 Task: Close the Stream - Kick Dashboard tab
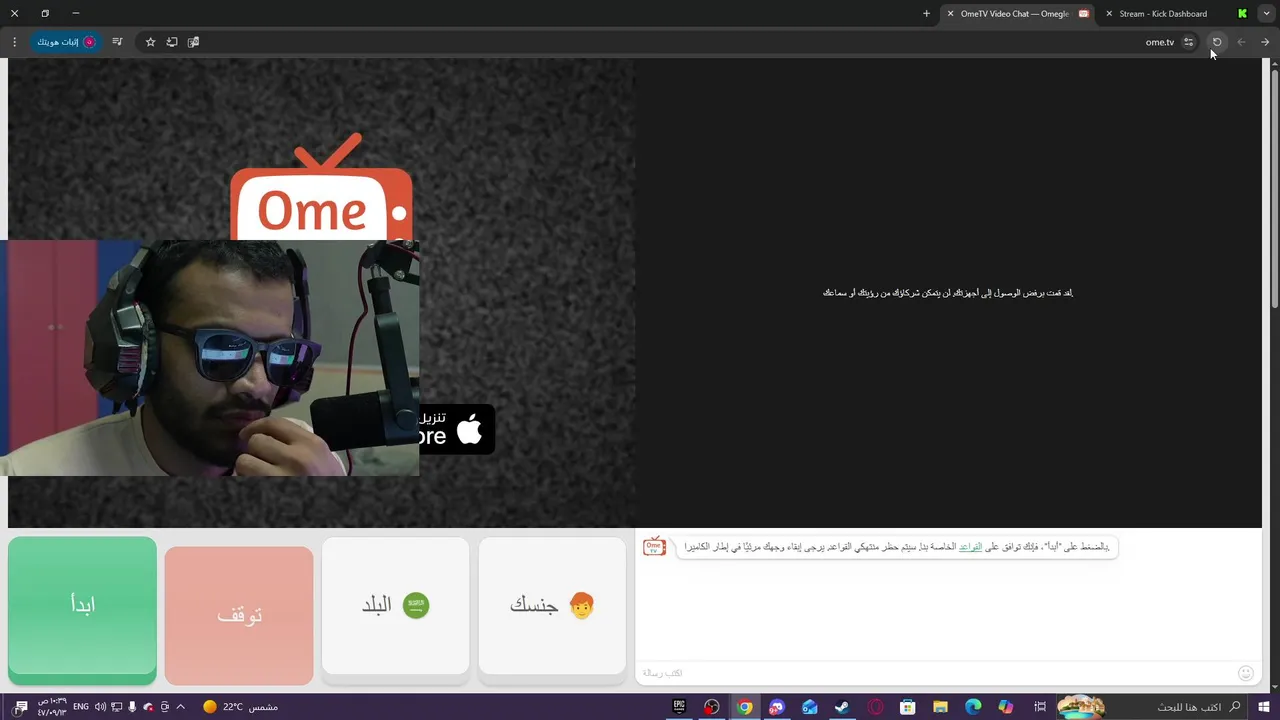pos(1109,14)
